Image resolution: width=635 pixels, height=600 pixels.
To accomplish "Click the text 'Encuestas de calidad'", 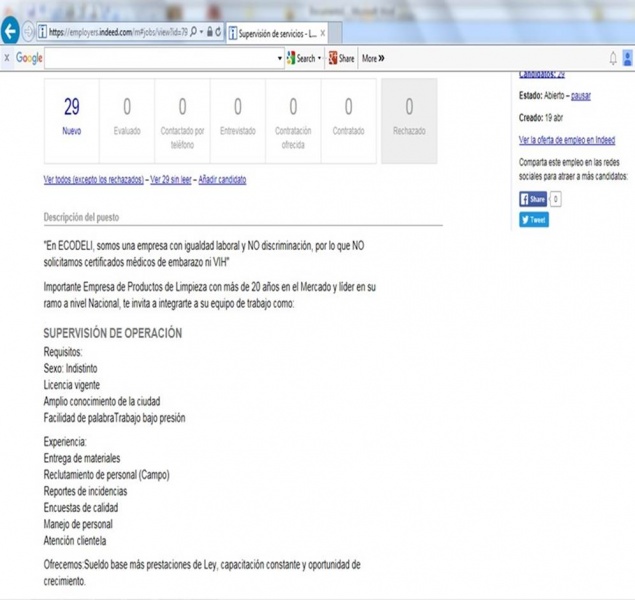I will (x=81, y=508).
